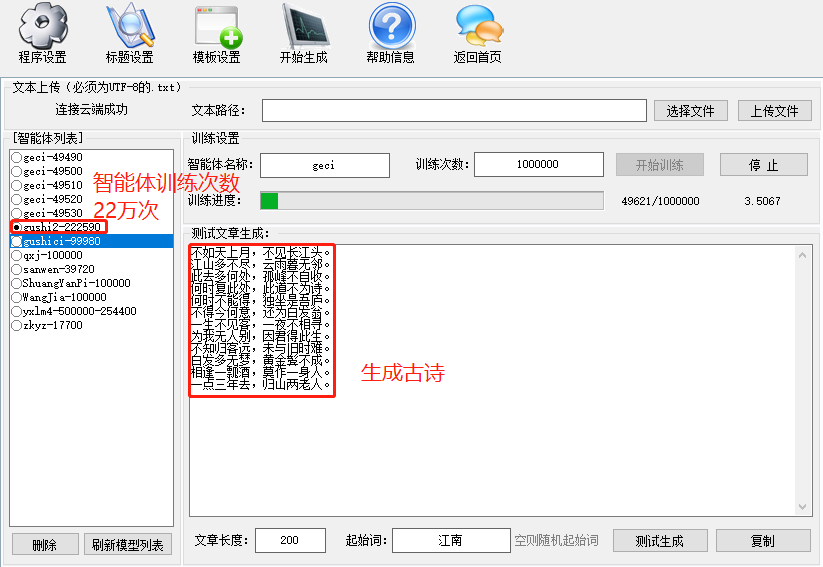This screenshot has width=823, height=567.
Task: Click the 训练进度 progress bar
Action: coord(431,201)
